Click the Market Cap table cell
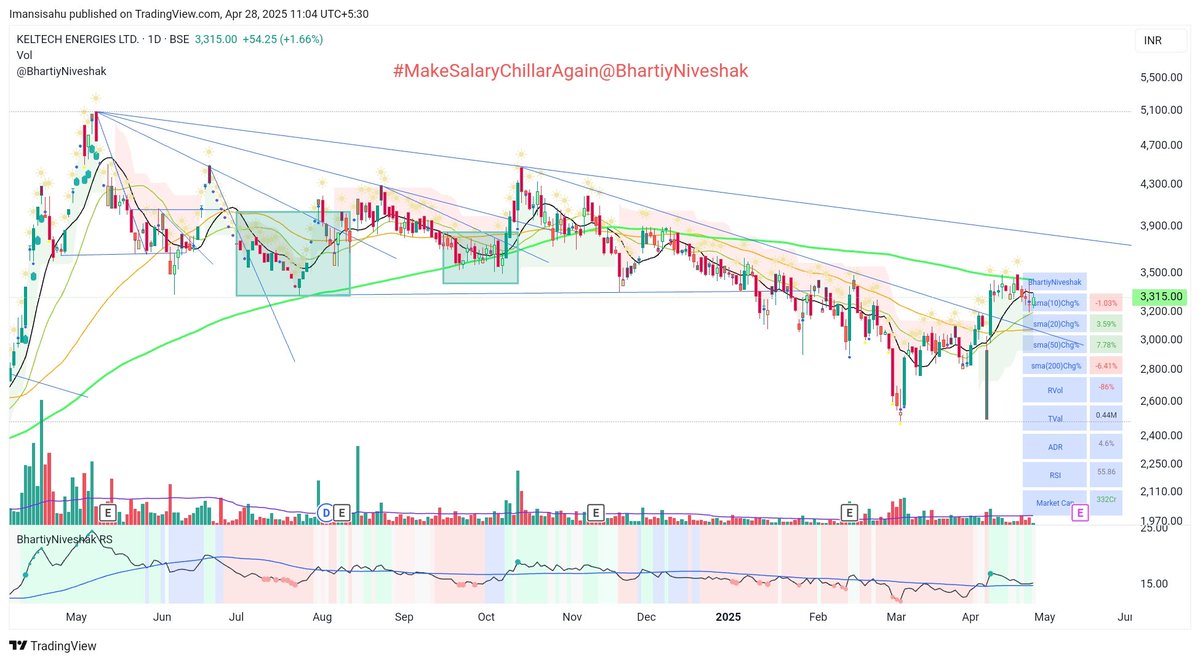Viewport: 1200px width, 662px height. pyautogui.click(x=1054, y=502)
